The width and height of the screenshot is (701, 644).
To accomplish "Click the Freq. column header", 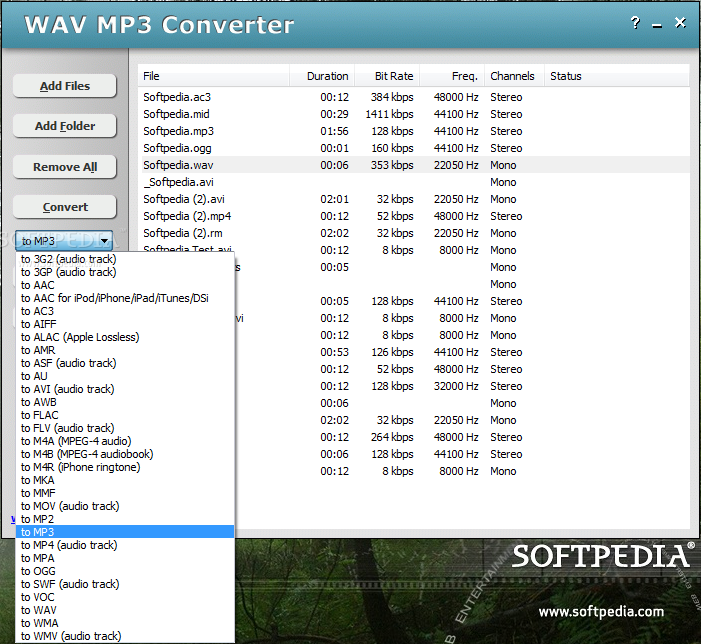I will point(452,76).
